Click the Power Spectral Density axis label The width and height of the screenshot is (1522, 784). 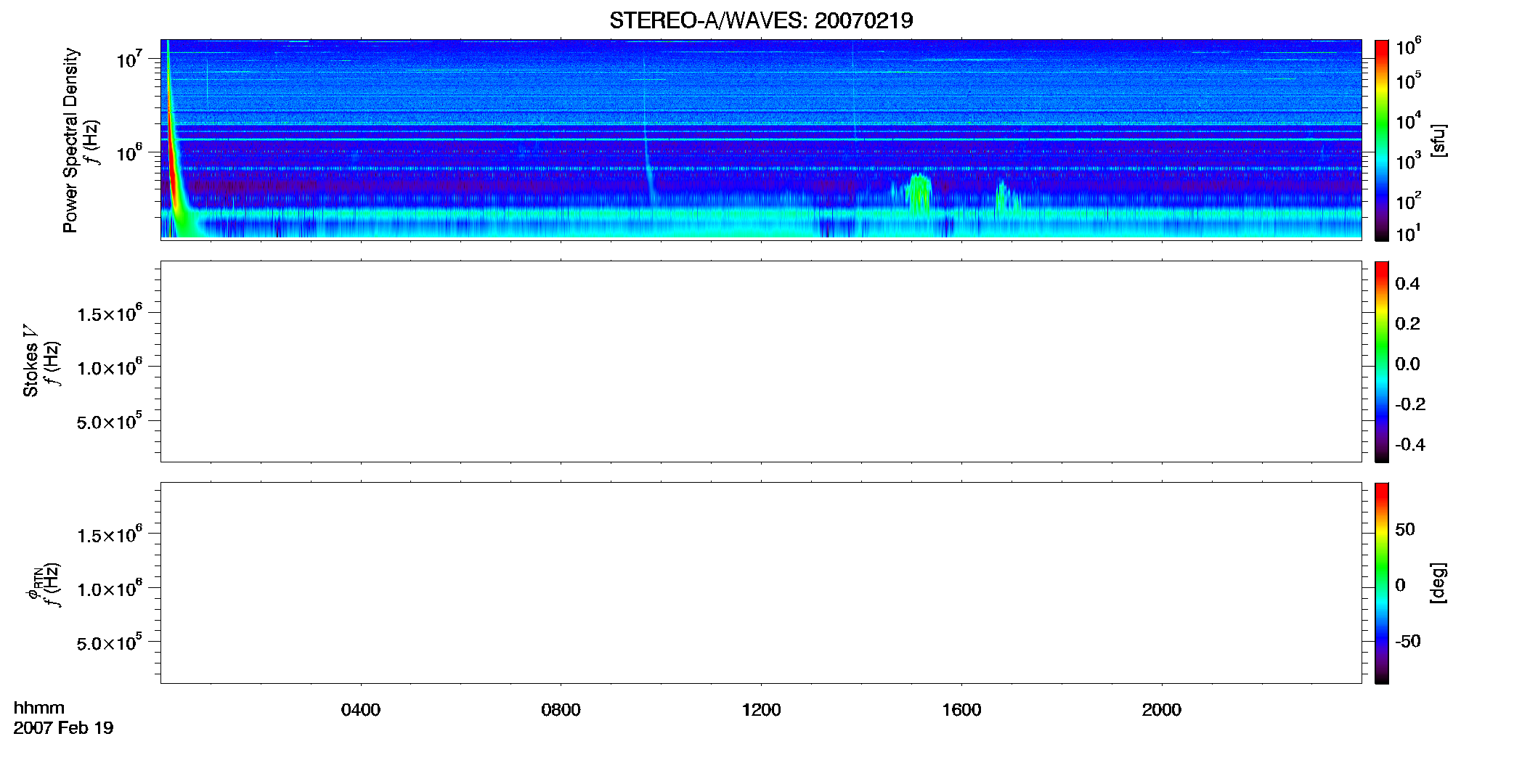click(70, 140)
